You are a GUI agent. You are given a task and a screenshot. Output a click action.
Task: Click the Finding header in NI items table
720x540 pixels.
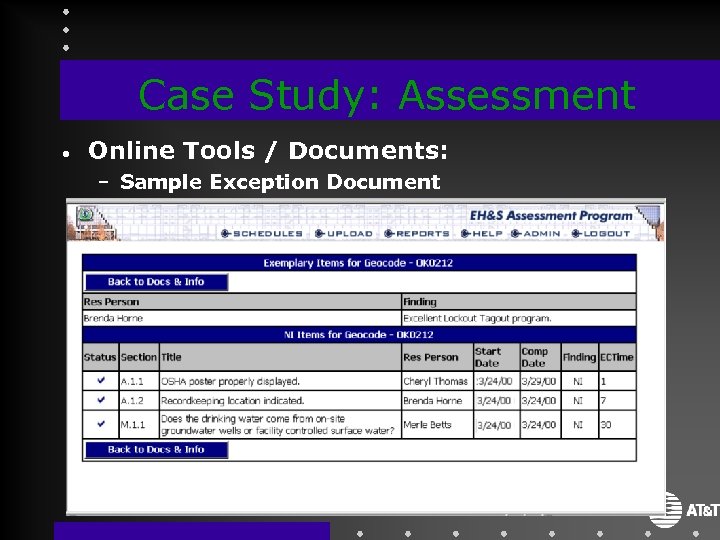coord(579,357)
